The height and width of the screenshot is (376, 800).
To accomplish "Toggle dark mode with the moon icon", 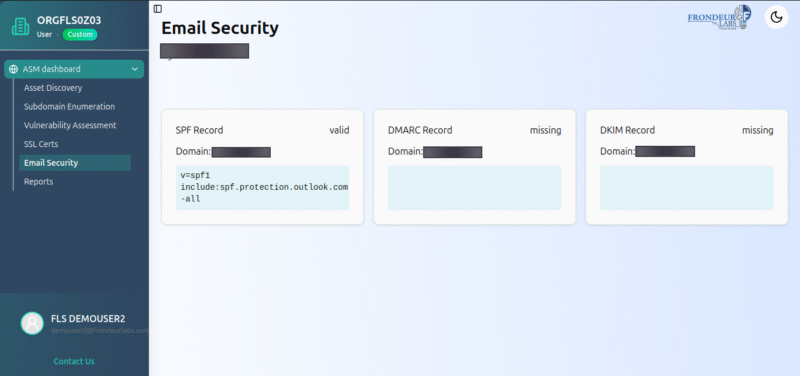I will [776, 17].
